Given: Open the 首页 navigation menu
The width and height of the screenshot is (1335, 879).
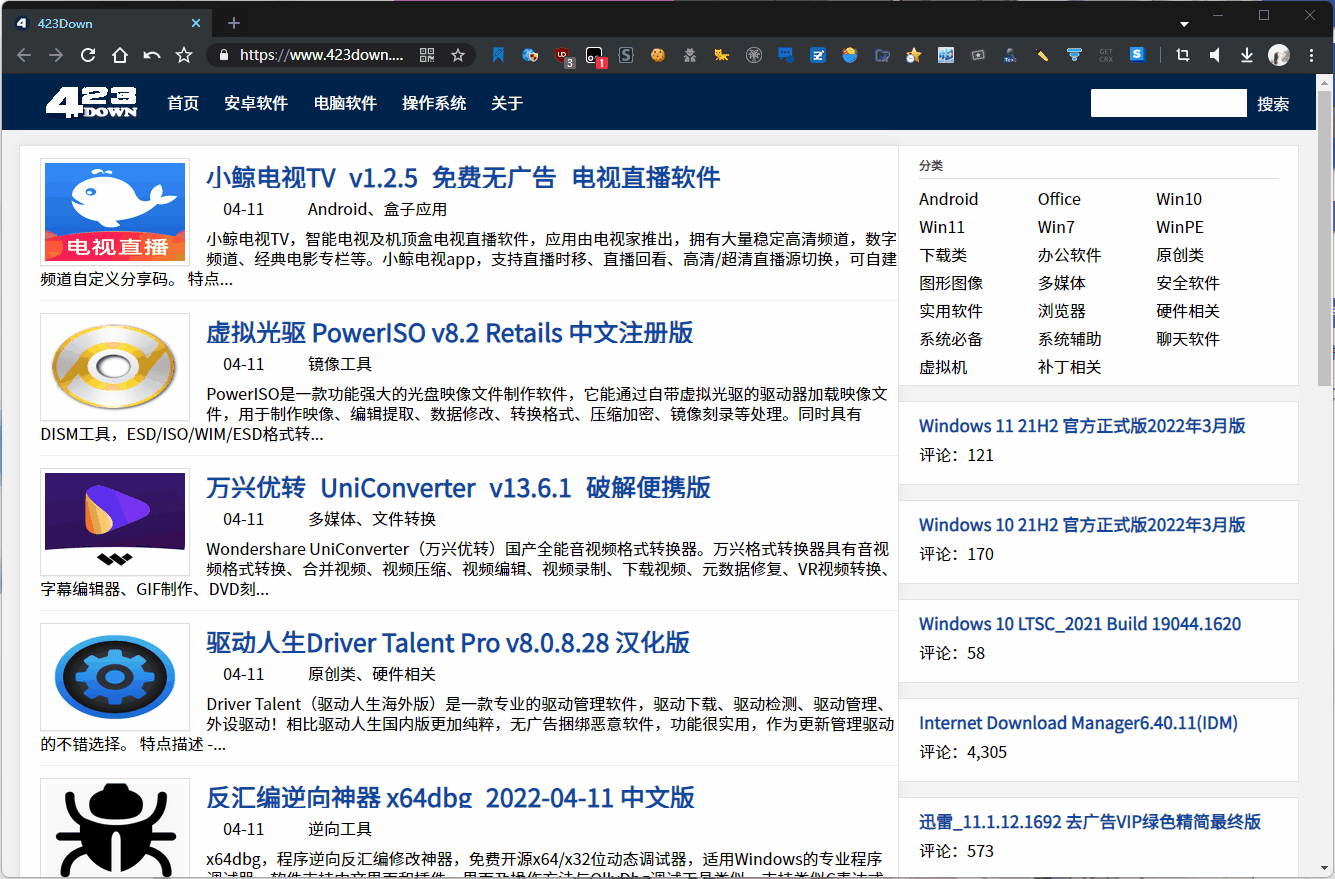Looking at the screenshot, I should pos(183,103).
